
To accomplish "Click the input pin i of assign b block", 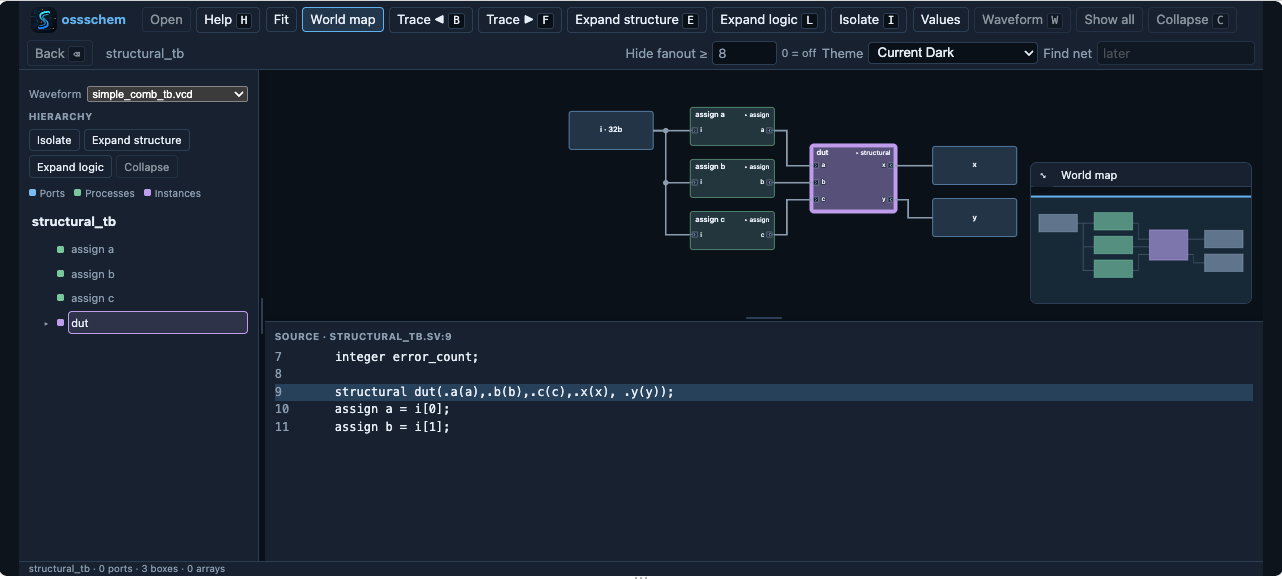I will click(695, 182).
